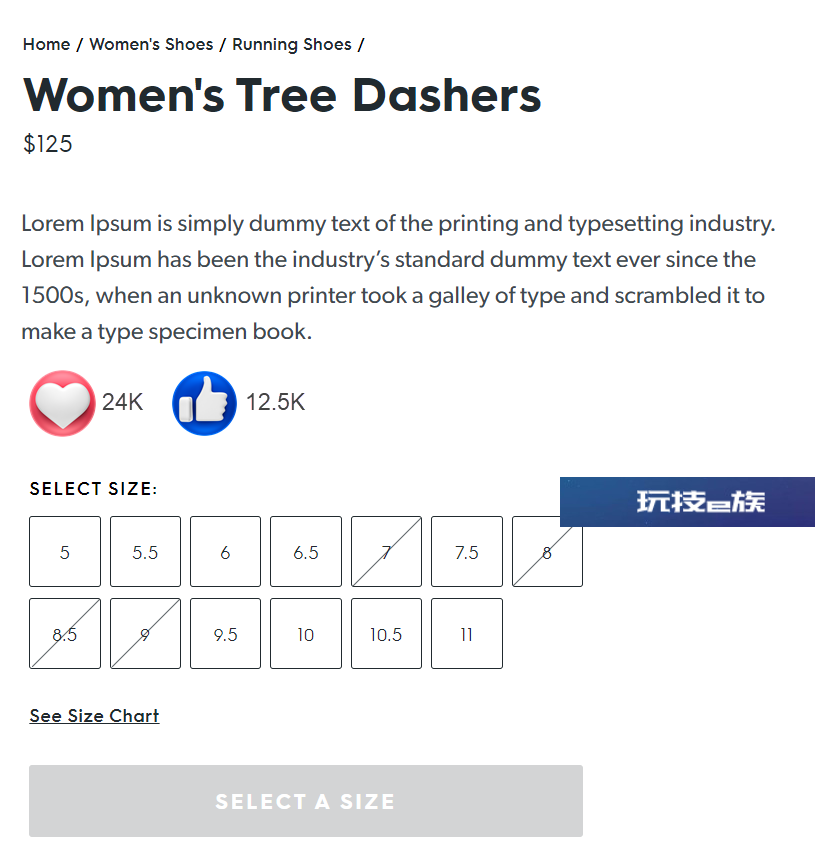Select the crossed-out size 7
The width and height of the screenshot is (816, 852).
click(386, 552)
